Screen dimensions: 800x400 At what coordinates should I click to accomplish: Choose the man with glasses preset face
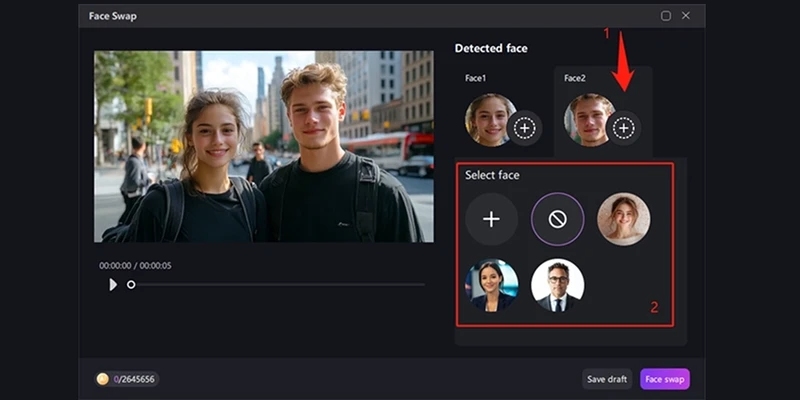point(557,285)
